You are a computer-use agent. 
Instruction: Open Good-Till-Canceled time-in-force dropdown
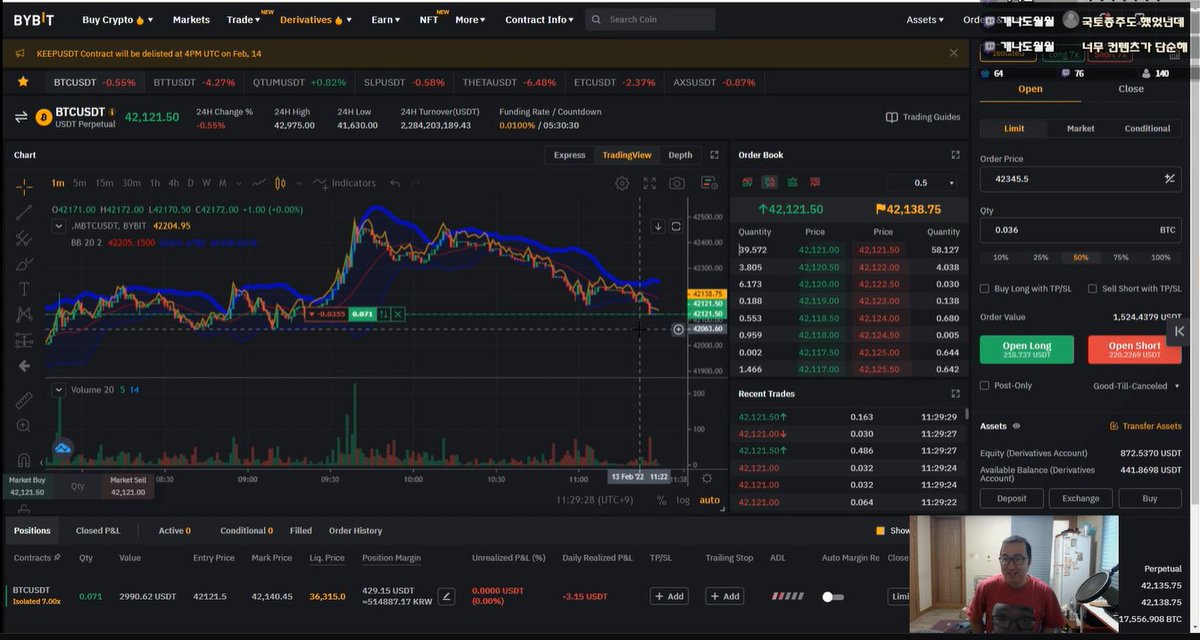tap(1136, 385)
